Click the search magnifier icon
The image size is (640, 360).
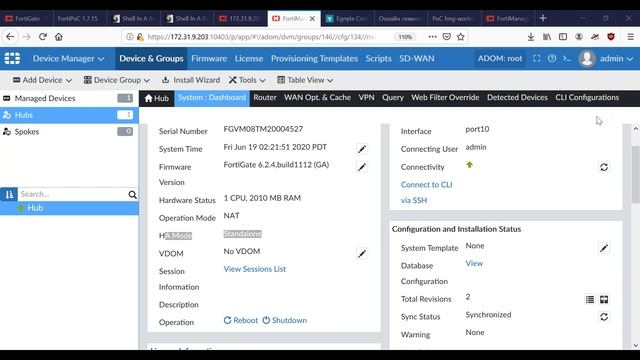(132, 194)
